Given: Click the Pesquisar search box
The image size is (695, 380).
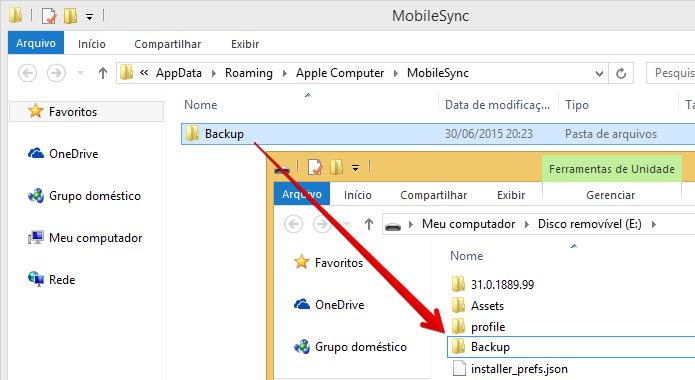Looking at the screenshot, I should (x=671, y=73).
